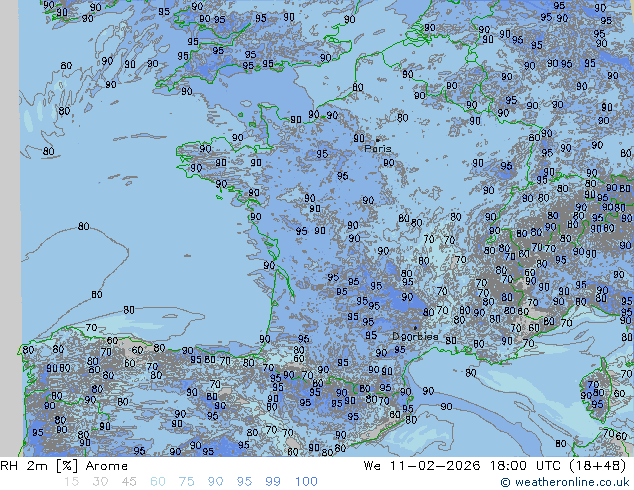Click the legend value 99
Viewport: 634px width, 490px height.
click(x=273, y=482)
